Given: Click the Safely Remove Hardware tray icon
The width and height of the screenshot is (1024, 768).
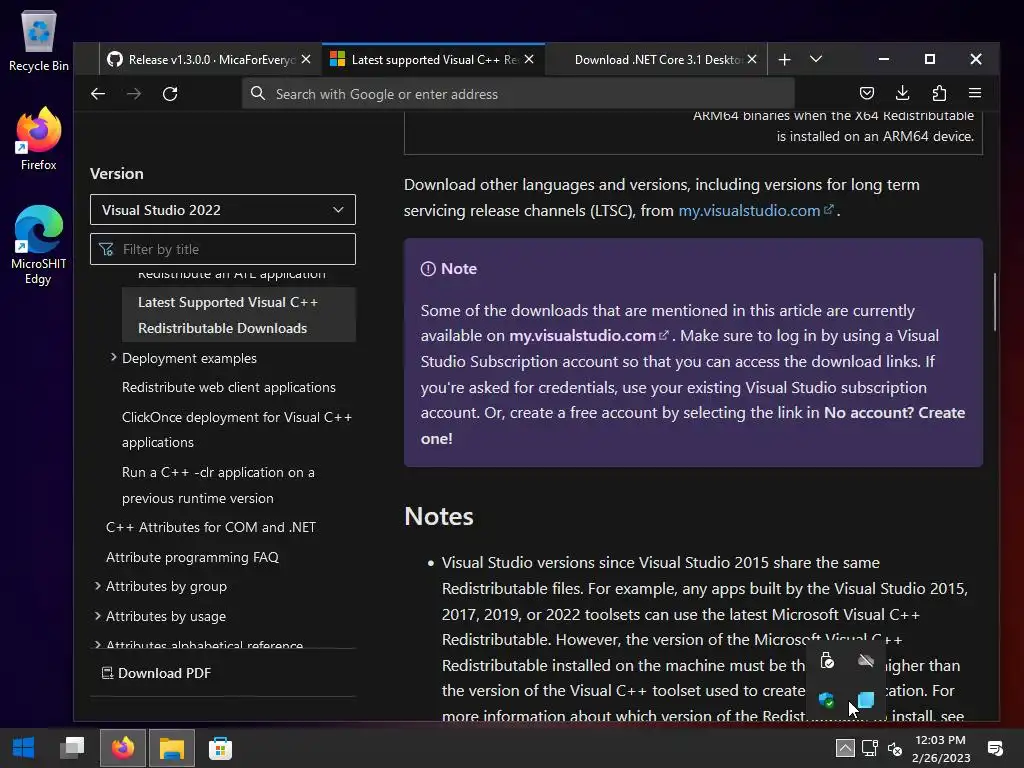Looking at the screenshot, I should (827, 661).
